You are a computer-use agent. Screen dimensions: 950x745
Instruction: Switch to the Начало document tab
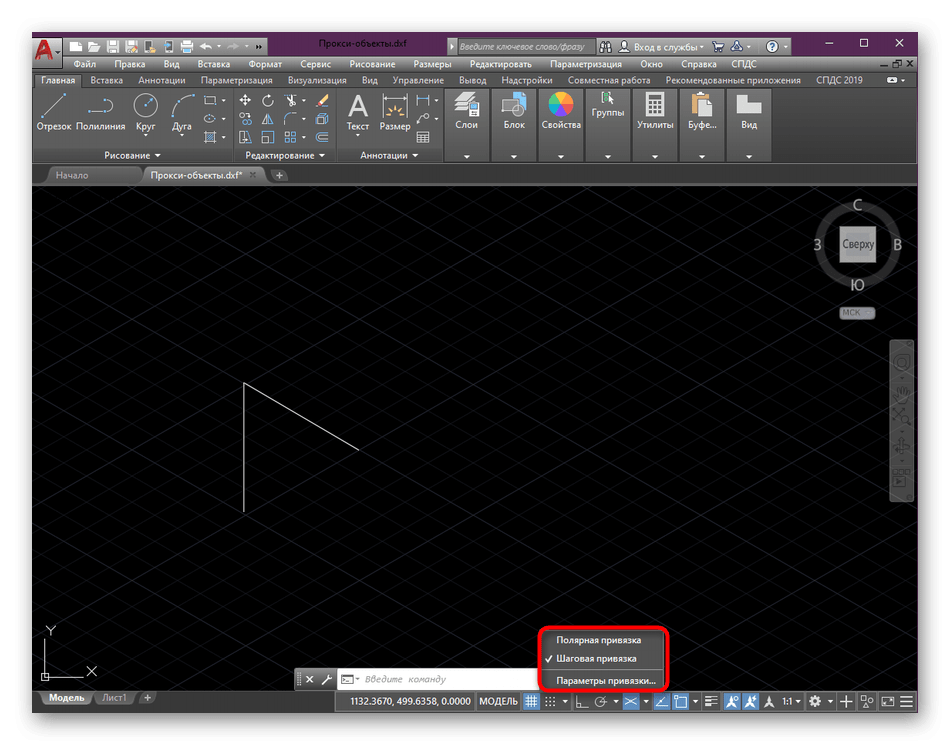(x=72, y=175)
